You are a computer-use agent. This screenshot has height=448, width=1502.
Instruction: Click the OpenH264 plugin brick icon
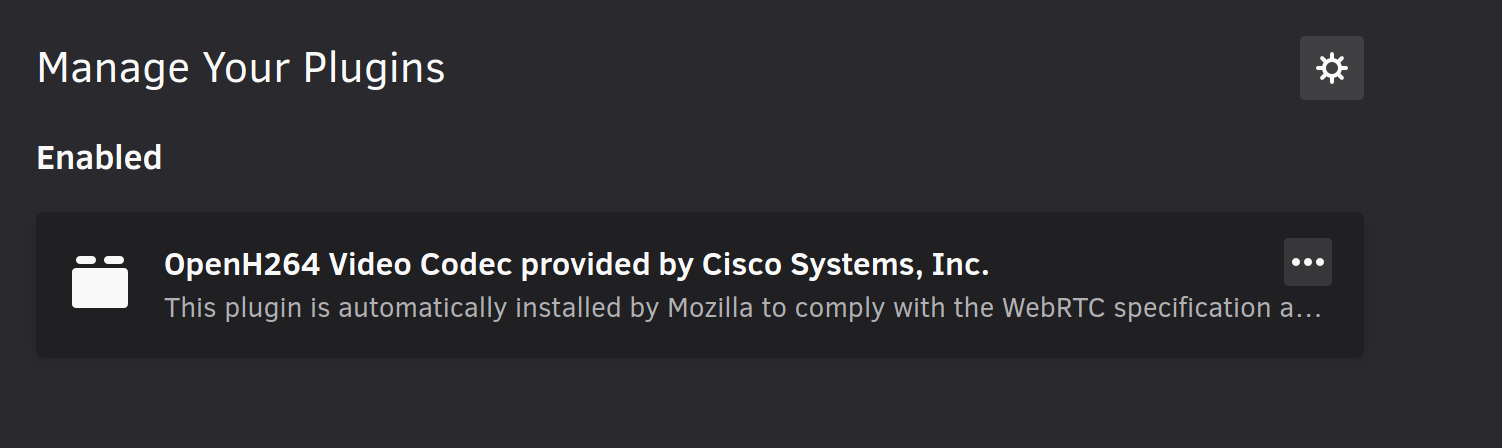tap(100, 282)
